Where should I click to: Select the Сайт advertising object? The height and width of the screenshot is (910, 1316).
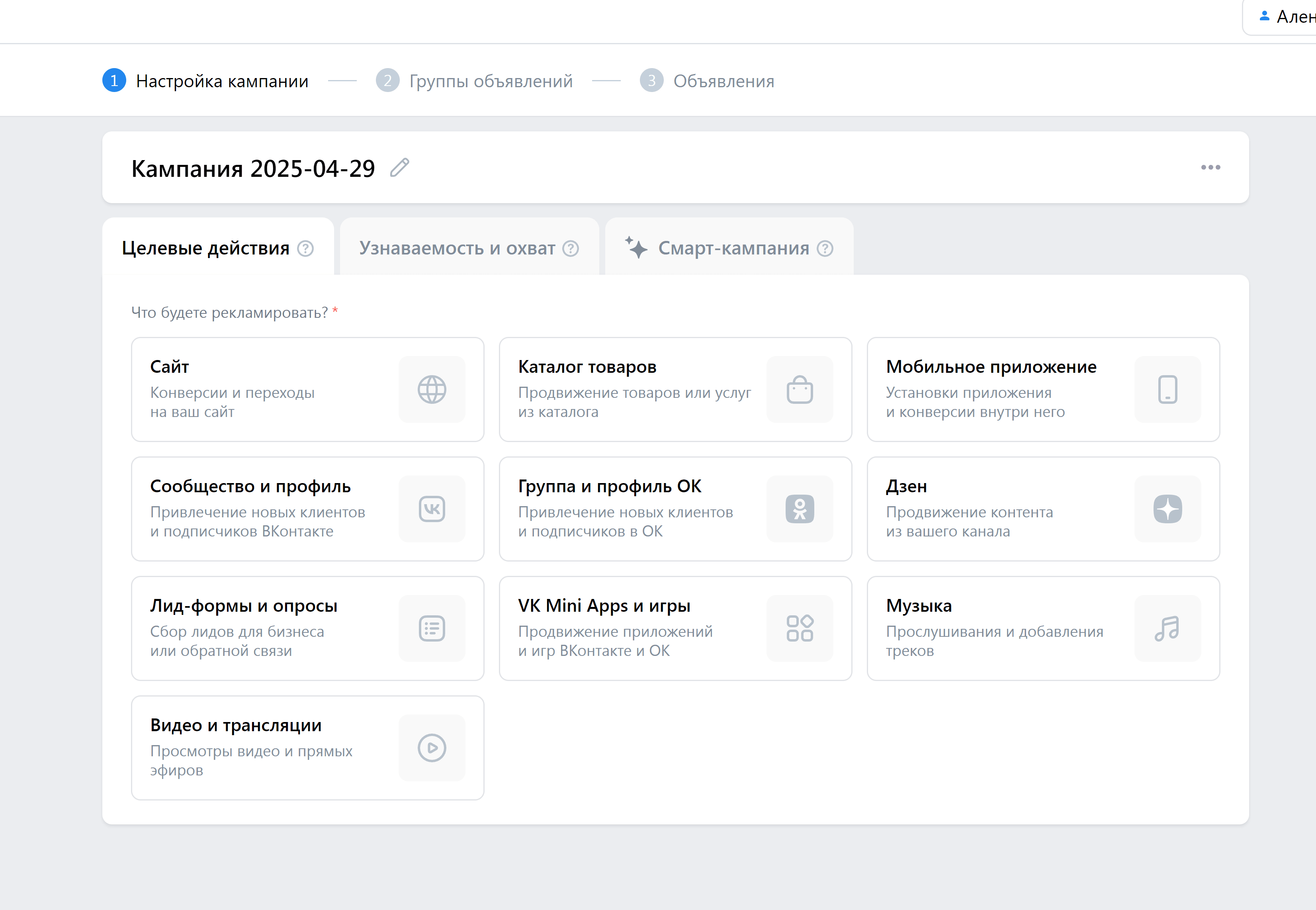[308, 389]
